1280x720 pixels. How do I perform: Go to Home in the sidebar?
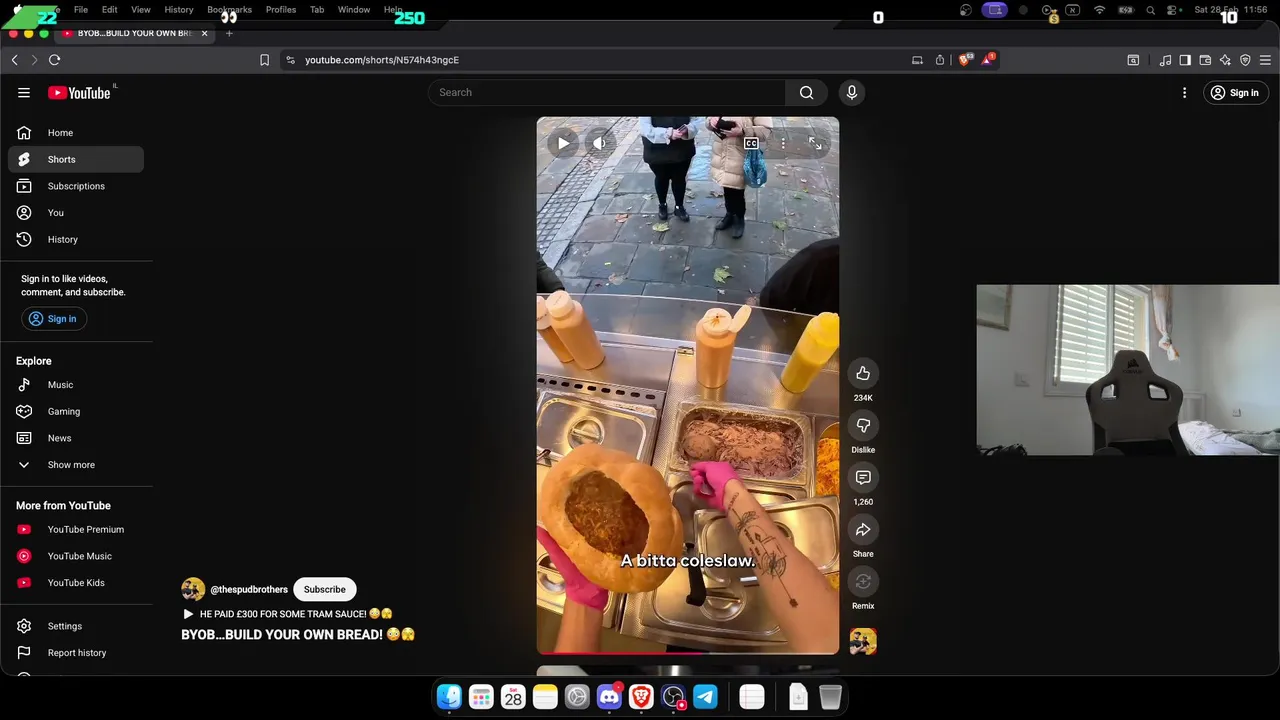tap(76, 132)
